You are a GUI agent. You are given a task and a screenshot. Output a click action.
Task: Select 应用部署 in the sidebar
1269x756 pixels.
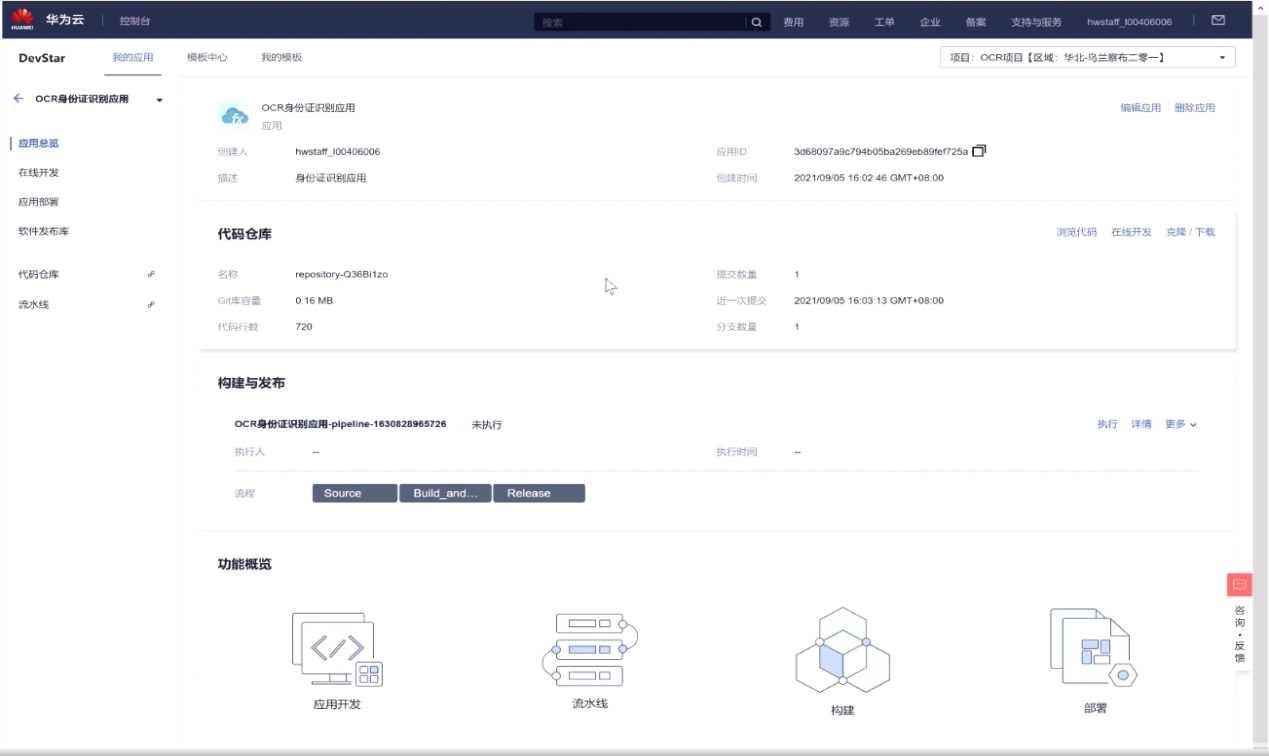[x=39, y=202]
